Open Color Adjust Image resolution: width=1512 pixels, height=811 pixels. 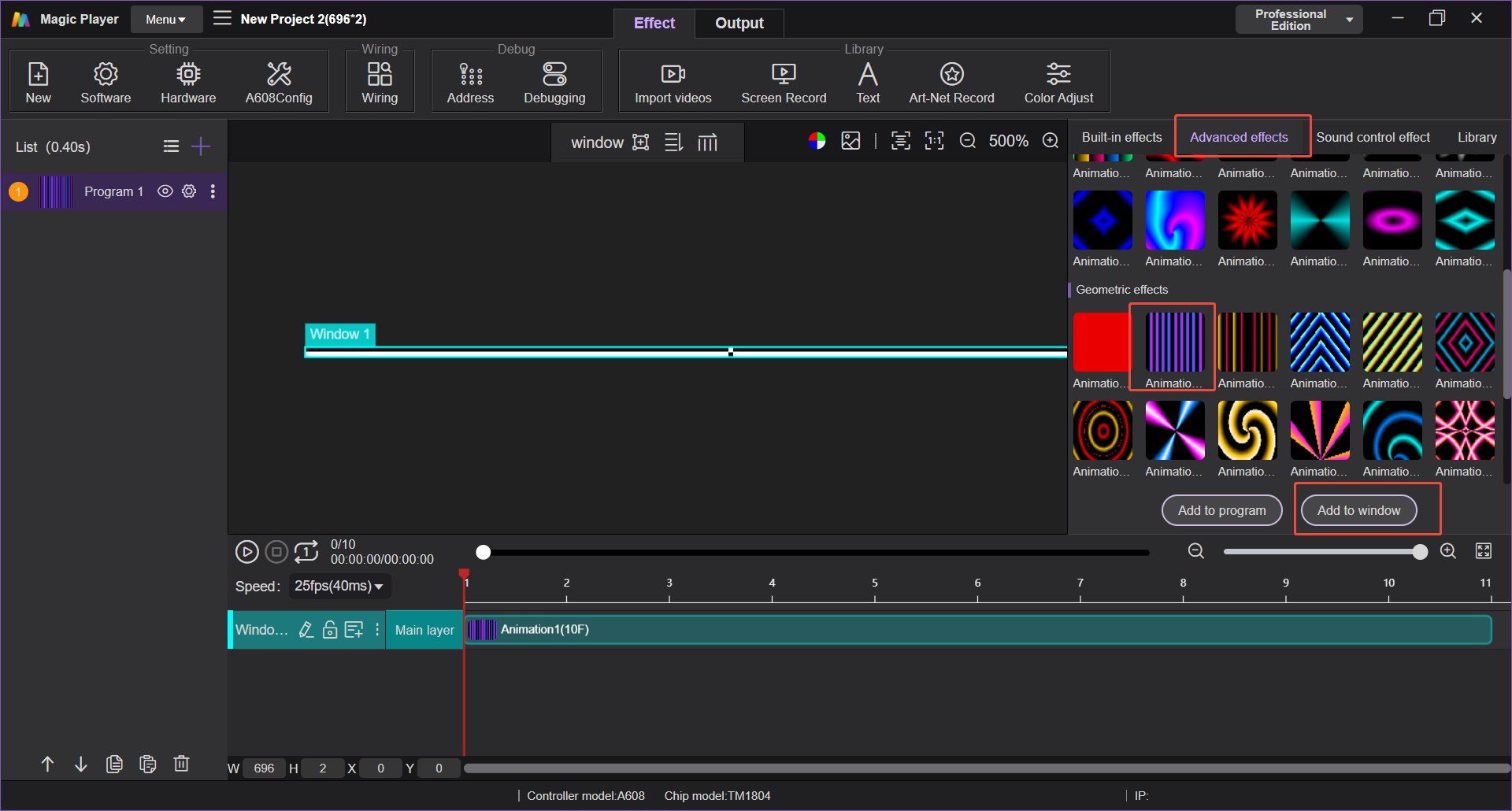pos(1058,82)
